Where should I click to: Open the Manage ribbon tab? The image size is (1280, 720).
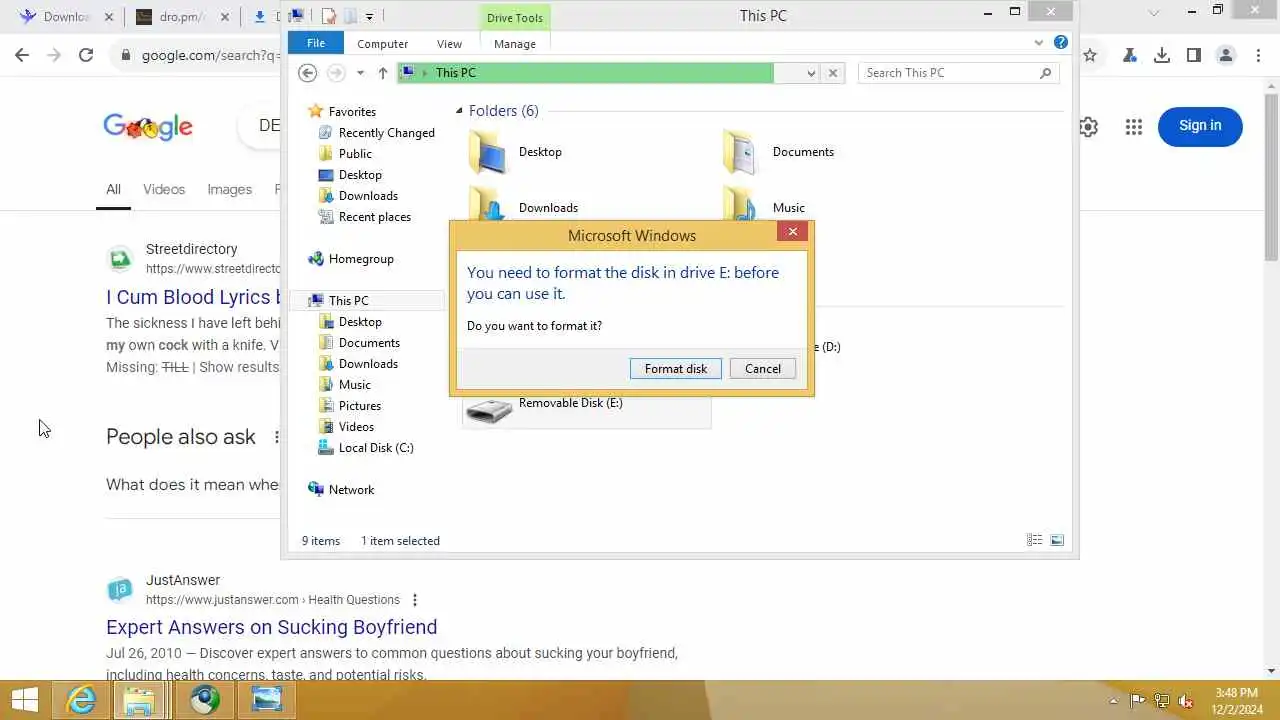pos(515,44)
